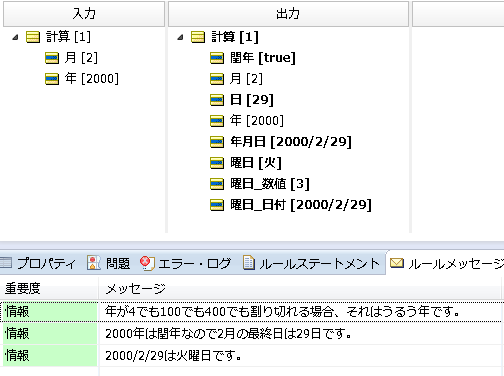Click the icon beside 年月日 [2000/2/29]
Viewport: 504px width, 376px height.
[x=217, y=142]
